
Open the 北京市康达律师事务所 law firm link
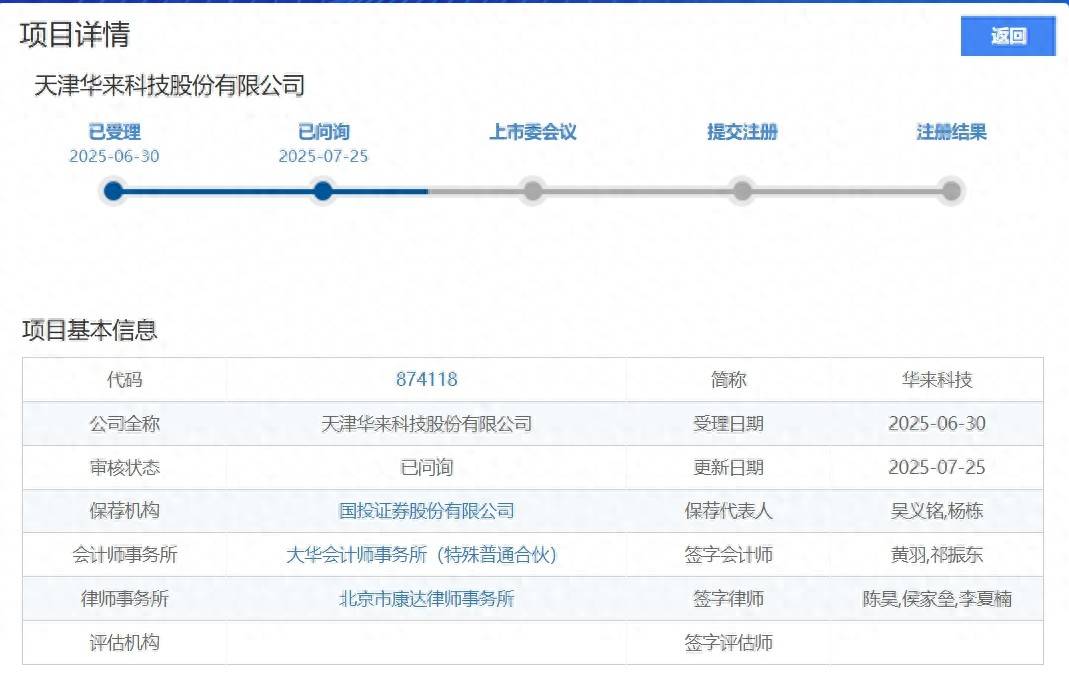click(x=427, y=599)
